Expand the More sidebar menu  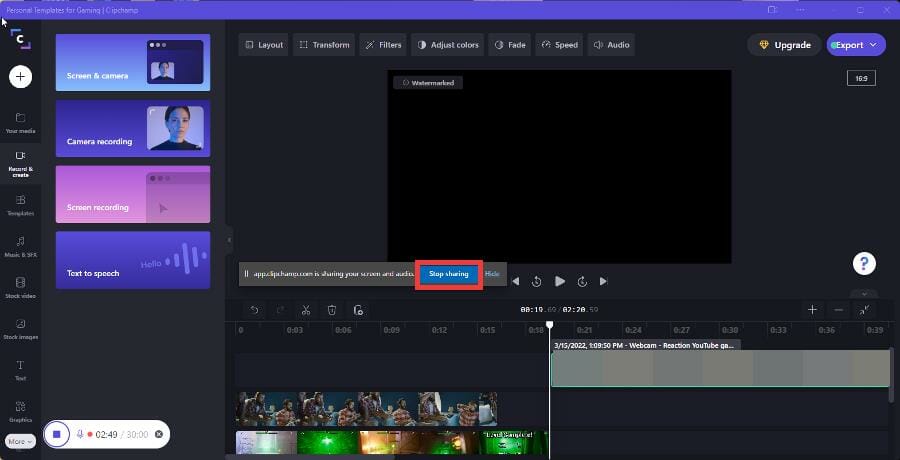(21, 442)
